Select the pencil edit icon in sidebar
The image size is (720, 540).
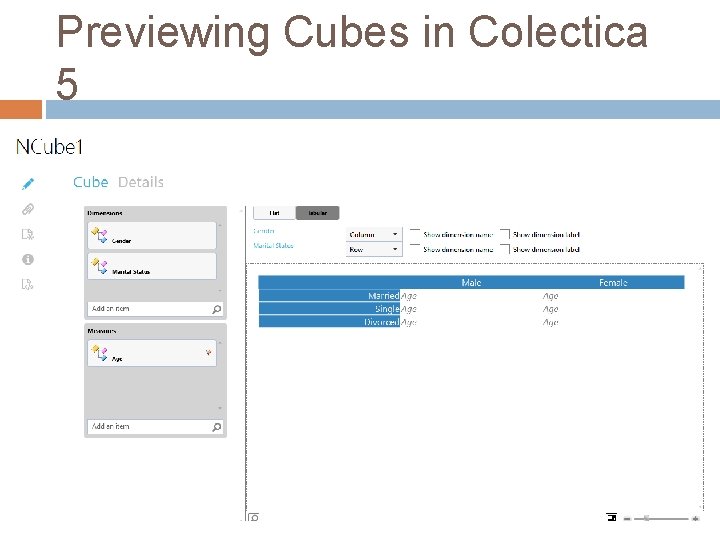(x=28, y=184)
